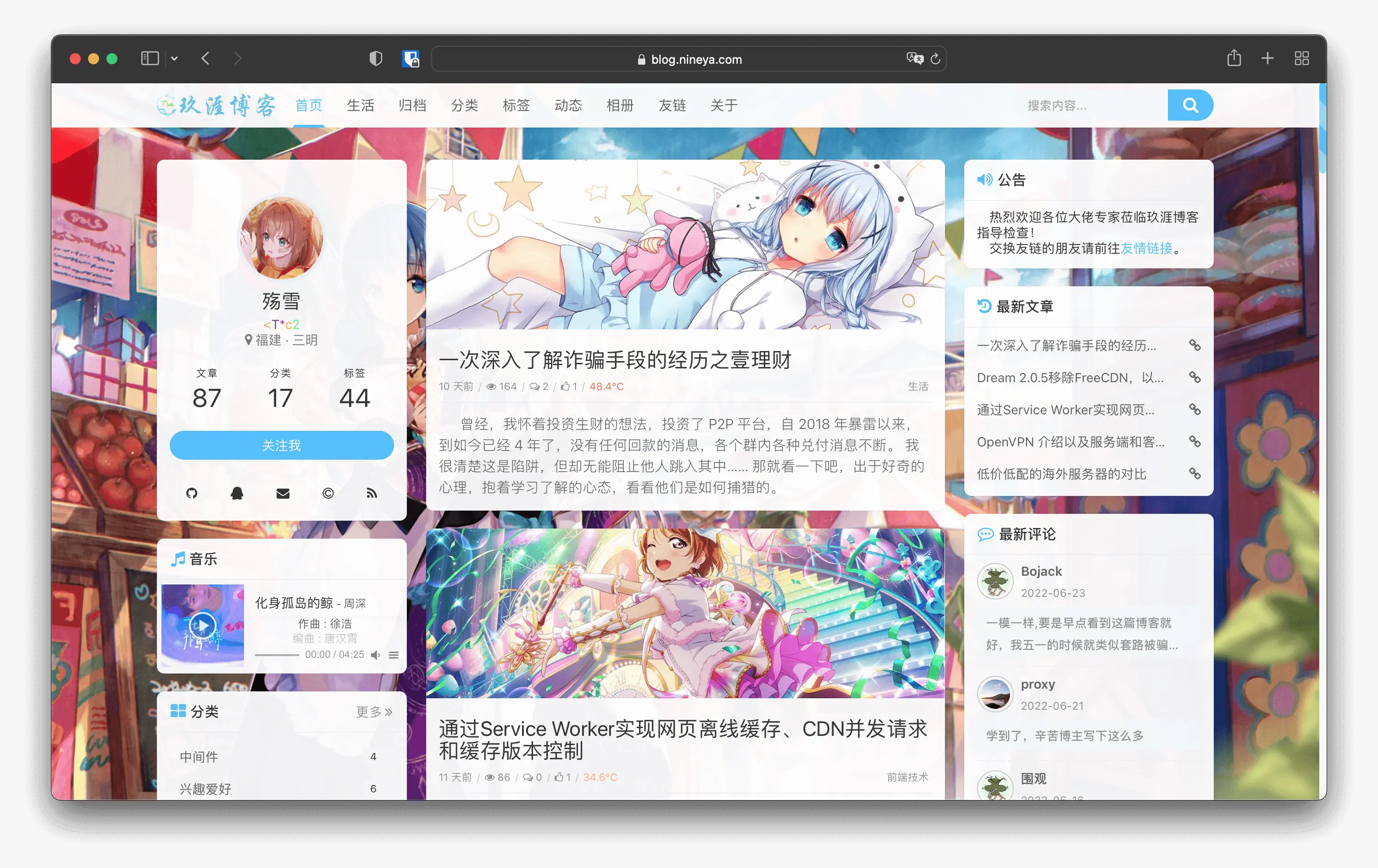This screenshot has width=1378, height=868.
Task: Click the comment count on first post
Action: click(x=539, y=386)
